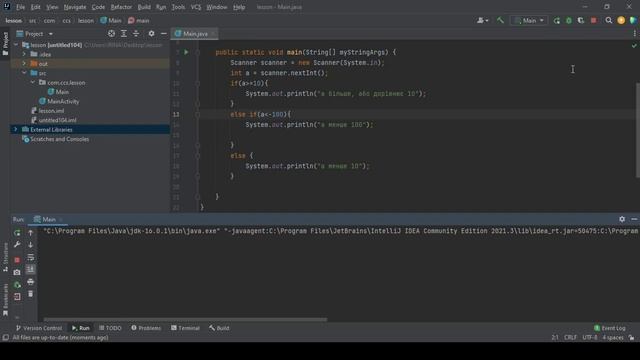Open TODO tool window
This screenshot has height=360, width=640.
110,328
